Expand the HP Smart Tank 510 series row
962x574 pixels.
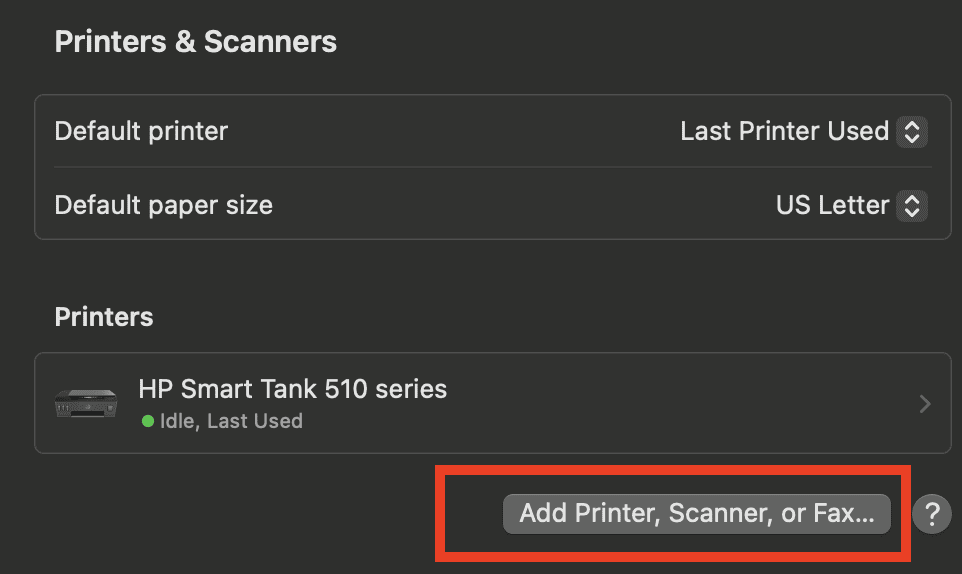click(x=493, y=403)
